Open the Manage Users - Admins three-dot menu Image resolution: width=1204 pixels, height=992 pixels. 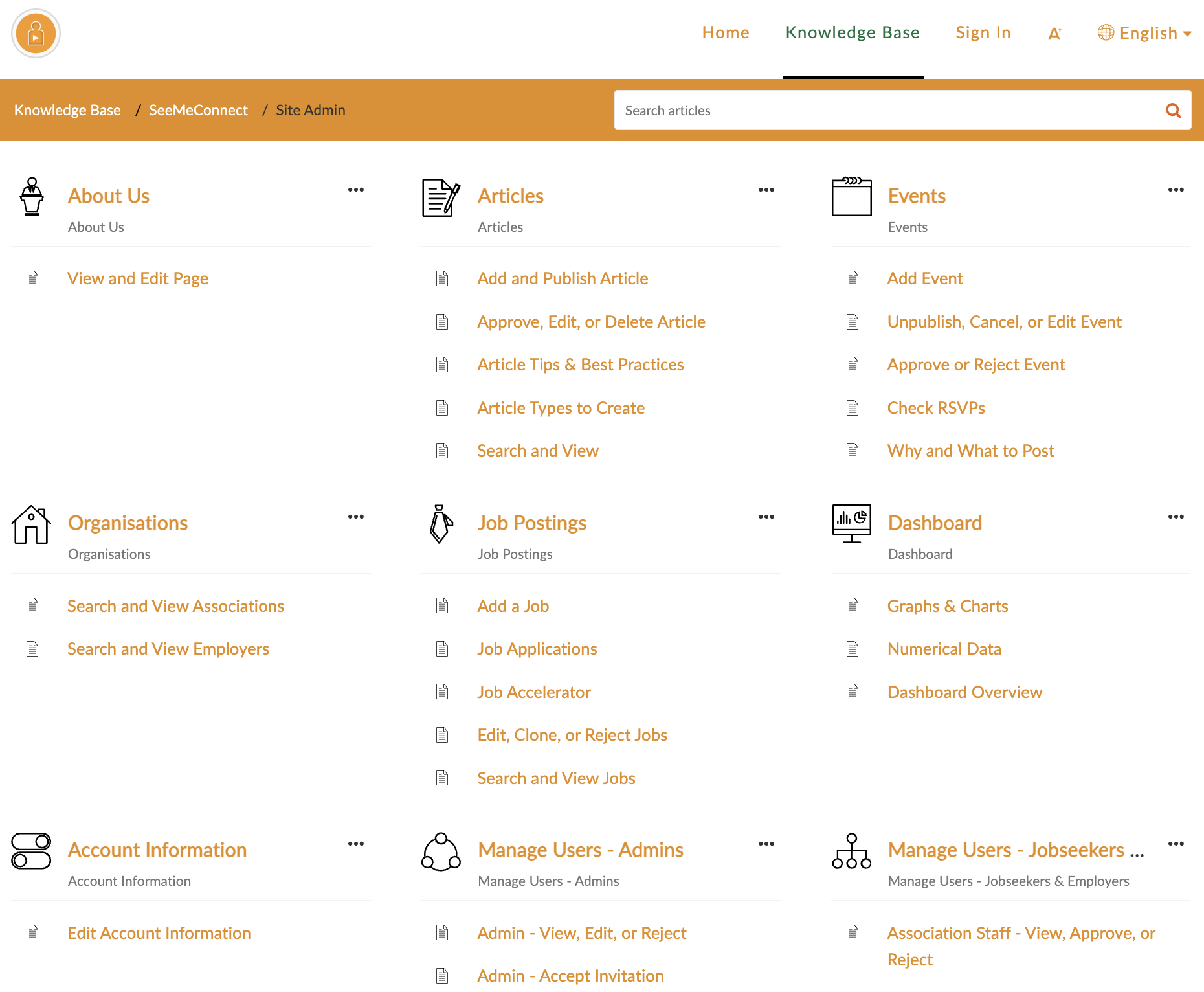pyautogui.click(x=766, y=844)
